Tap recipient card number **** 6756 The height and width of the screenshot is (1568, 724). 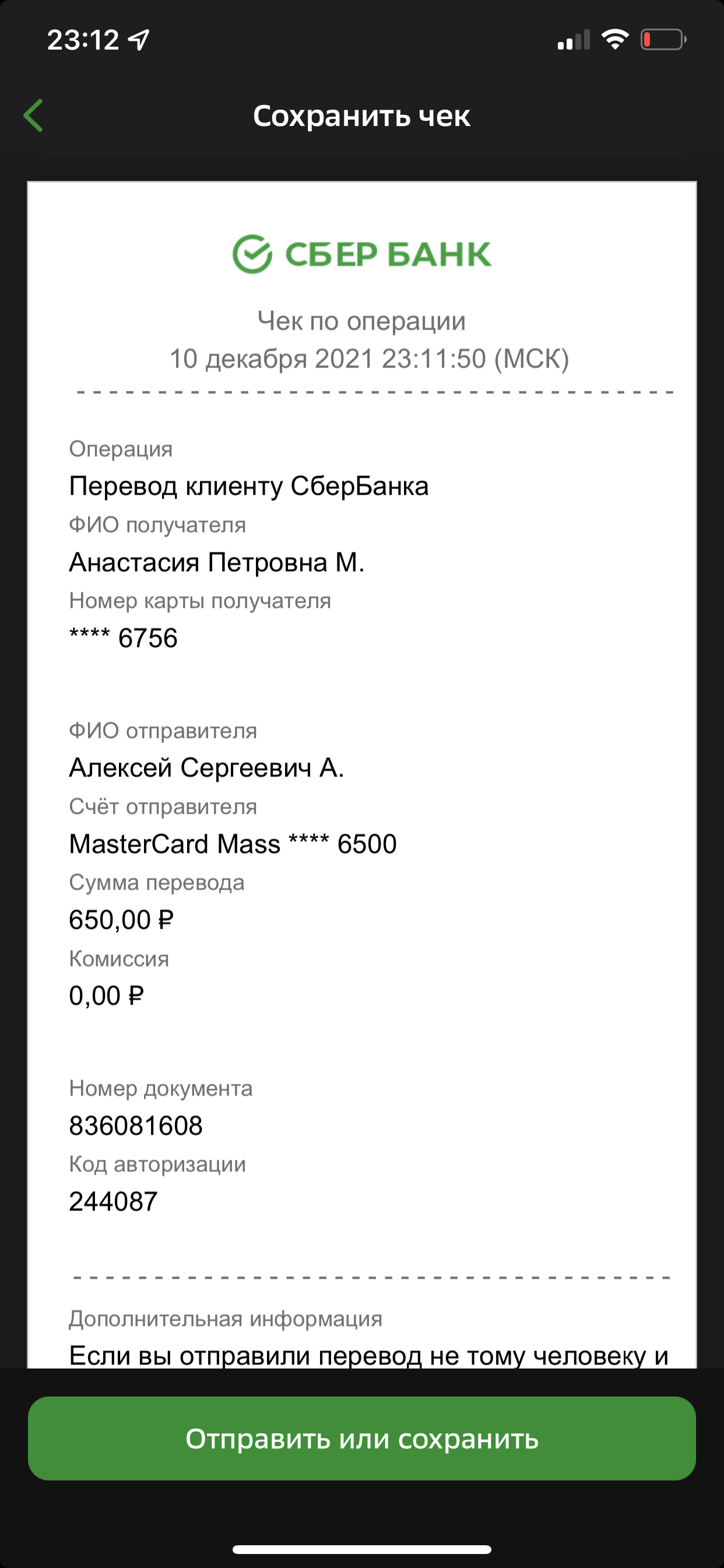click(x=124, y=638)
